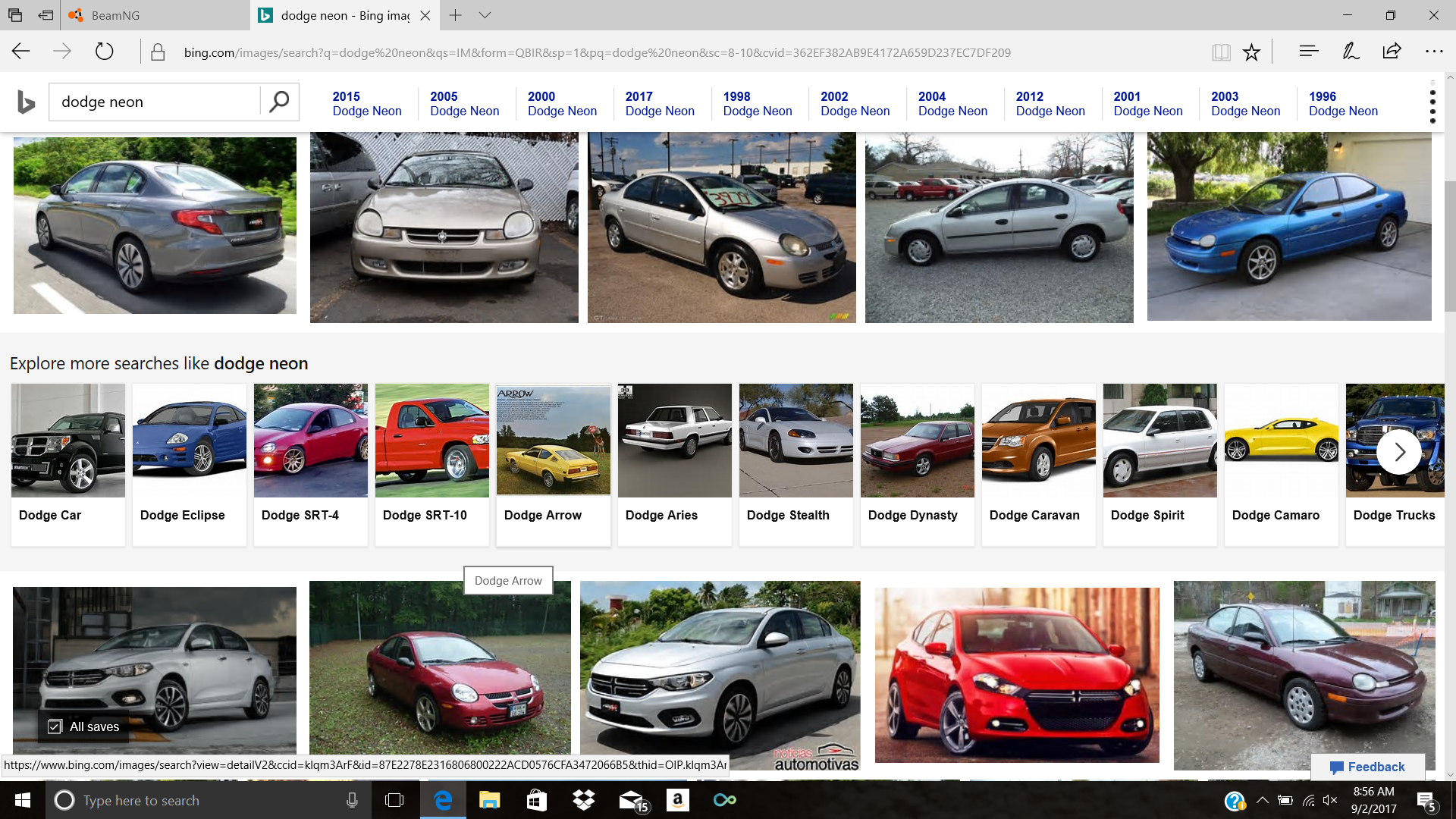Open Windows Start menu
This screenshot has height=819, width=1456.
point(22,800)
